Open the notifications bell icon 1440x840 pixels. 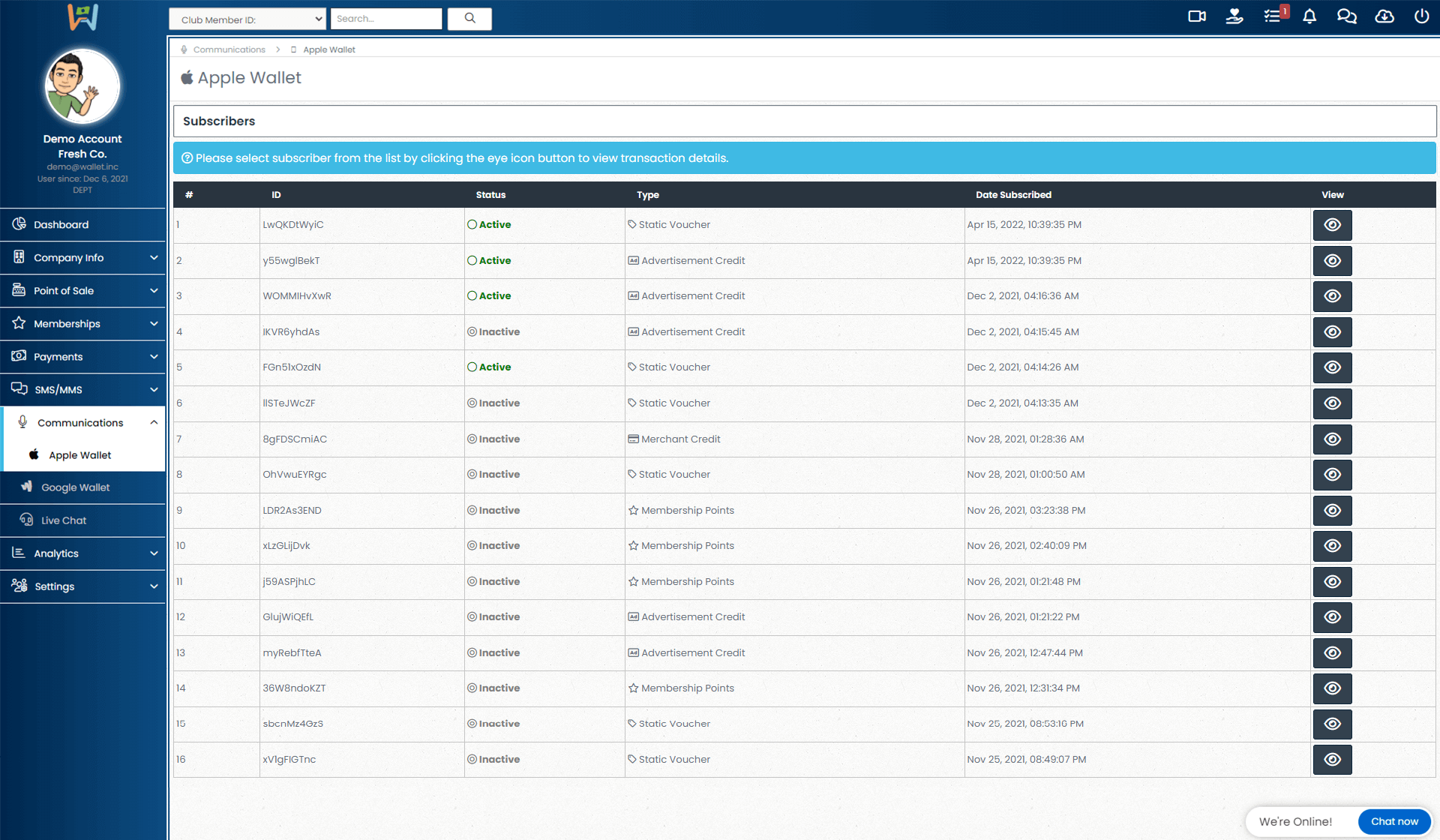1309,16
